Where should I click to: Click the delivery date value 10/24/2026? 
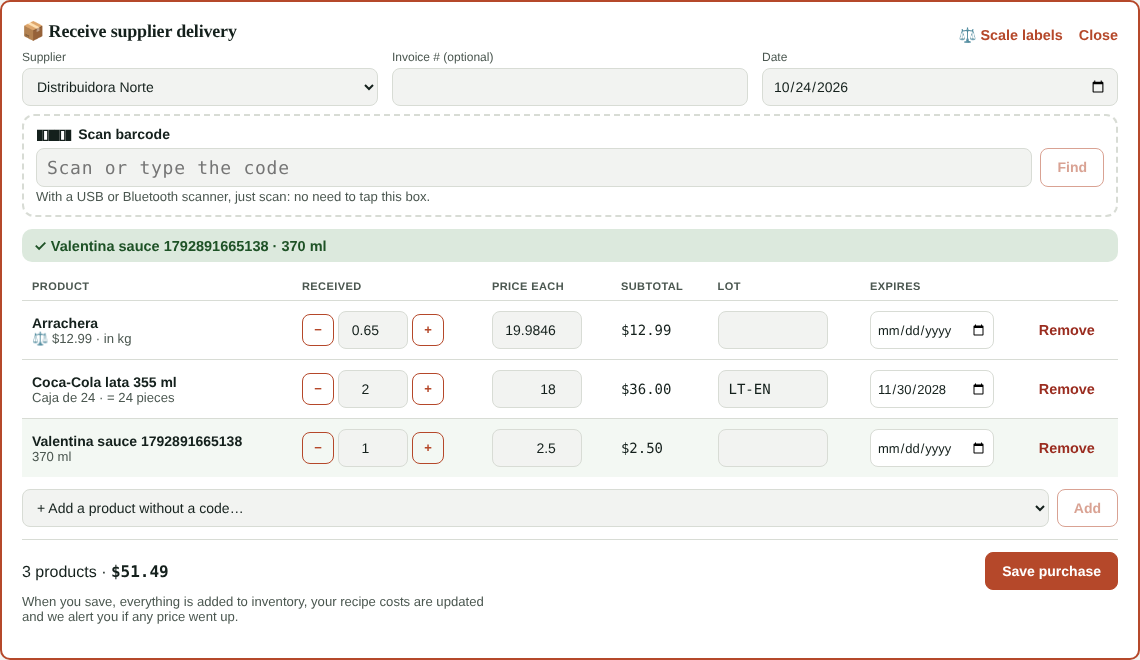811,87
